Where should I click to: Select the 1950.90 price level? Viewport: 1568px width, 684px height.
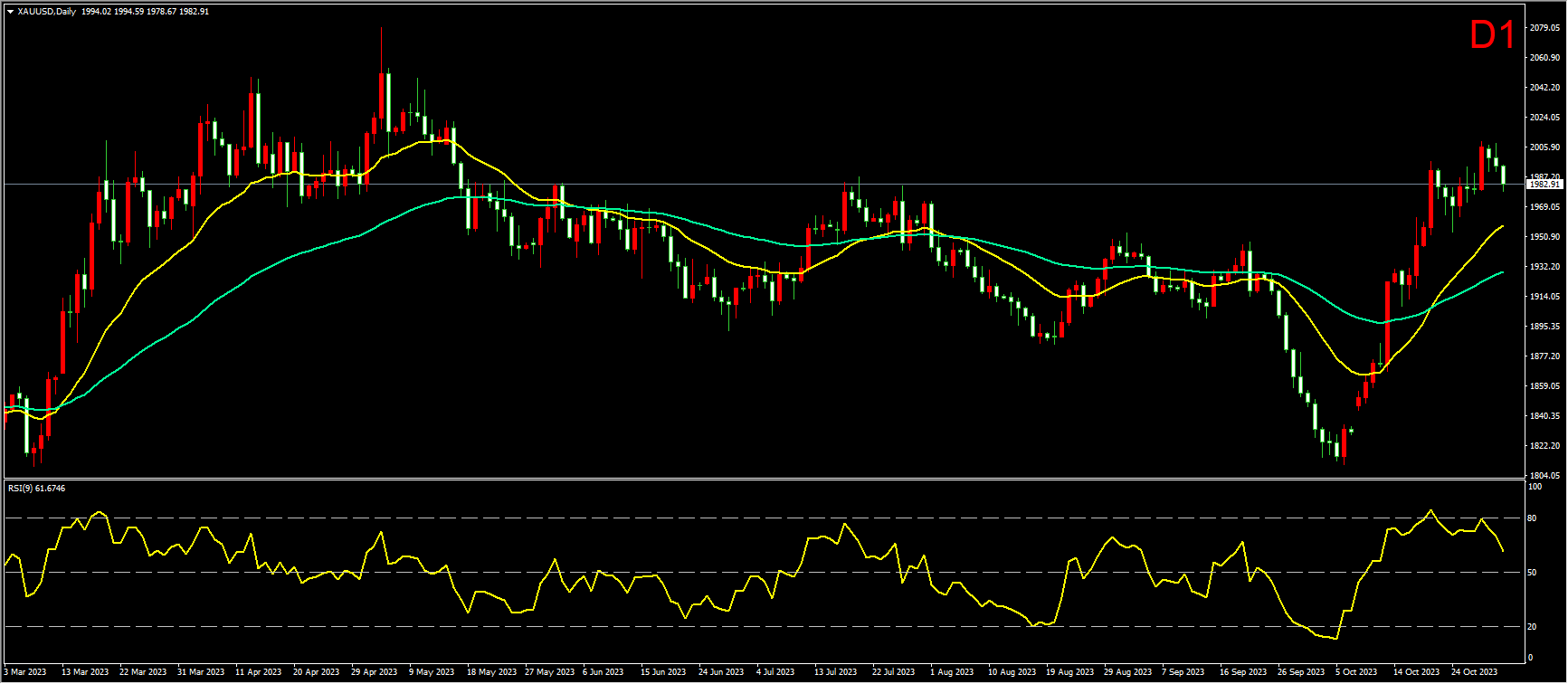tap(1543, 237)
